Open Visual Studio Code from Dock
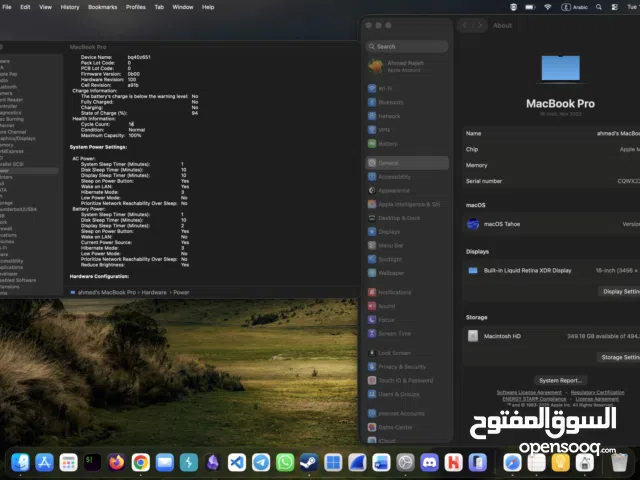Image resolution: width=640 pixels, height=480 pixels. 237,462
